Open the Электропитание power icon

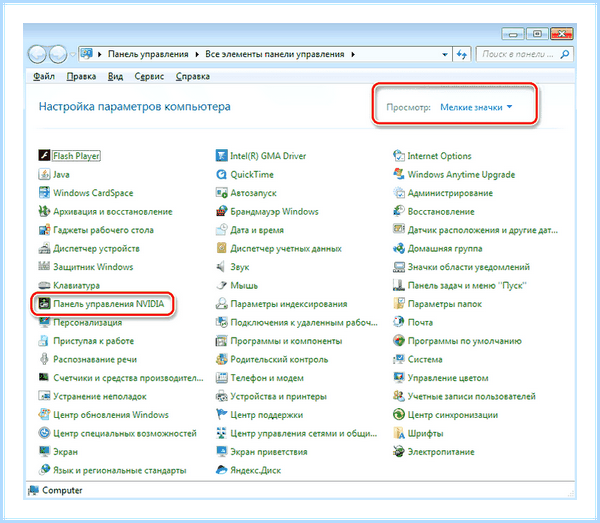(399, 452)
